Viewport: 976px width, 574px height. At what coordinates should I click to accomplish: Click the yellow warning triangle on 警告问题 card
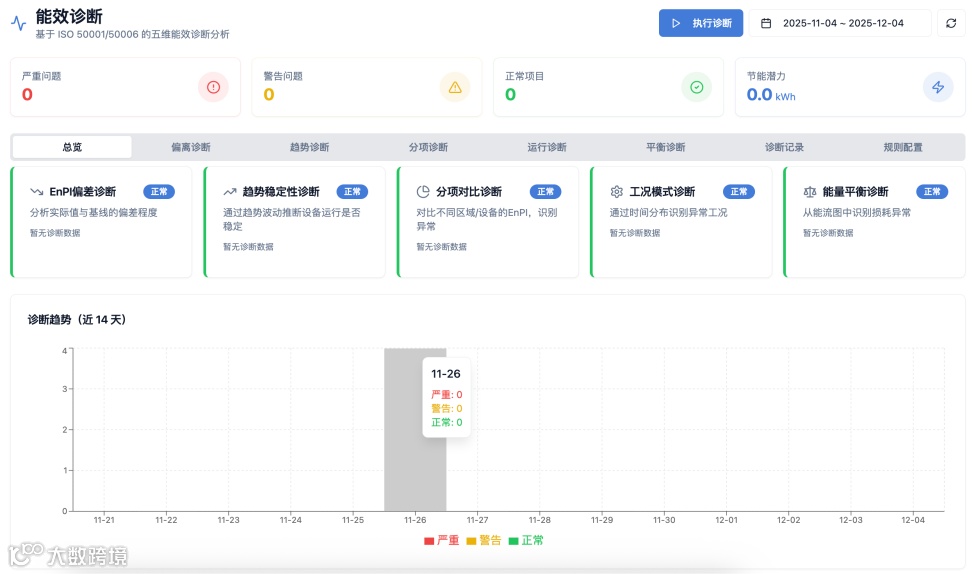pyautogui.click(x=455, y=87)
